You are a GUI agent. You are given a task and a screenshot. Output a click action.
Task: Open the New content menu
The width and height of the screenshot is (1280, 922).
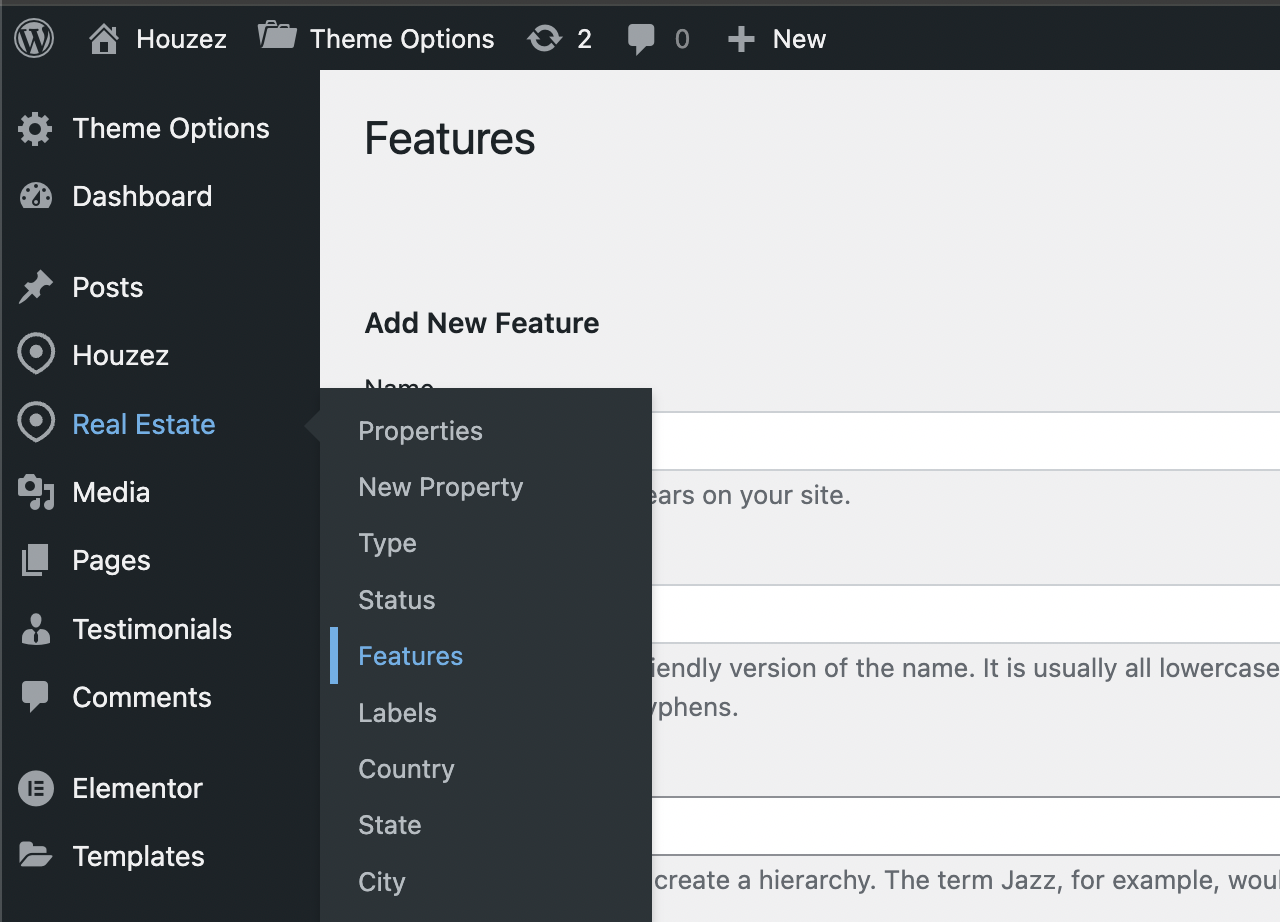(x=799, y=39)
